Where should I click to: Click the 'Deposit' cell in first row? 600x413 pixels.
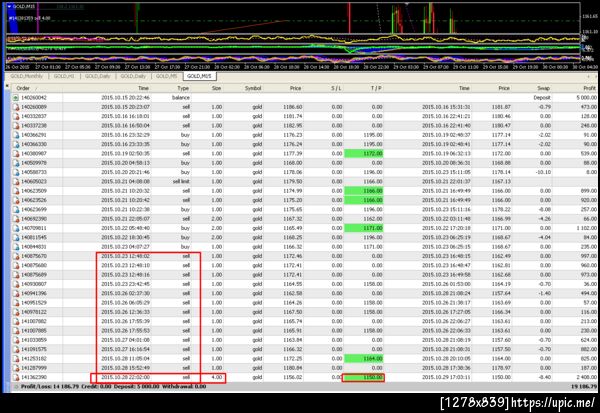click(542, 98)
